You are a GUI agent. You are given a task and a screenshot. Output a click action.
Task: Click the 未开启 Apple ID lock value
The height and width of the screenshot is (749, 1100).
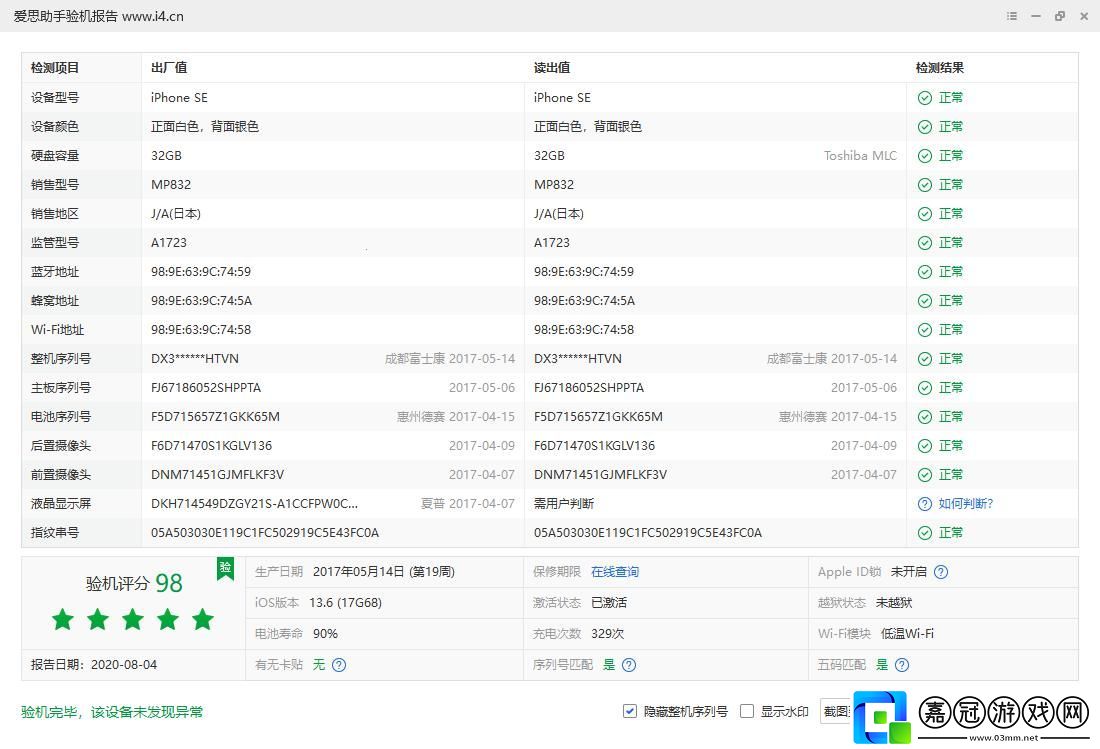point(908,572)
